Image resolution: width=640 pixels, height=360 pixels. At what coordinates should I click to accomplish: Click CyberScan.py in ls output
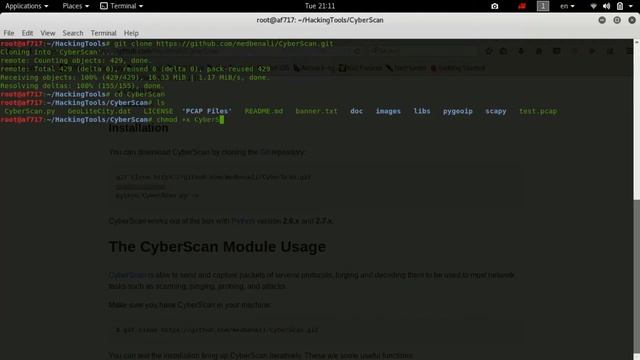point(30,111)
